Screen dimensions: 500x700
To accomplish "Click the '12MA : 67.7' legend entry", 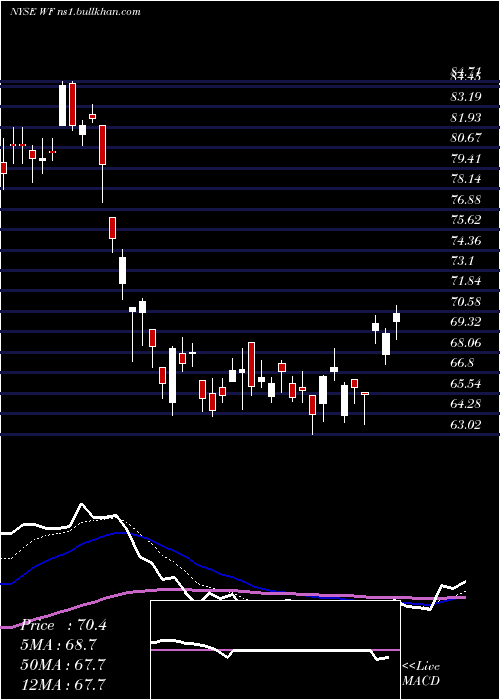I will pos(62,684).
